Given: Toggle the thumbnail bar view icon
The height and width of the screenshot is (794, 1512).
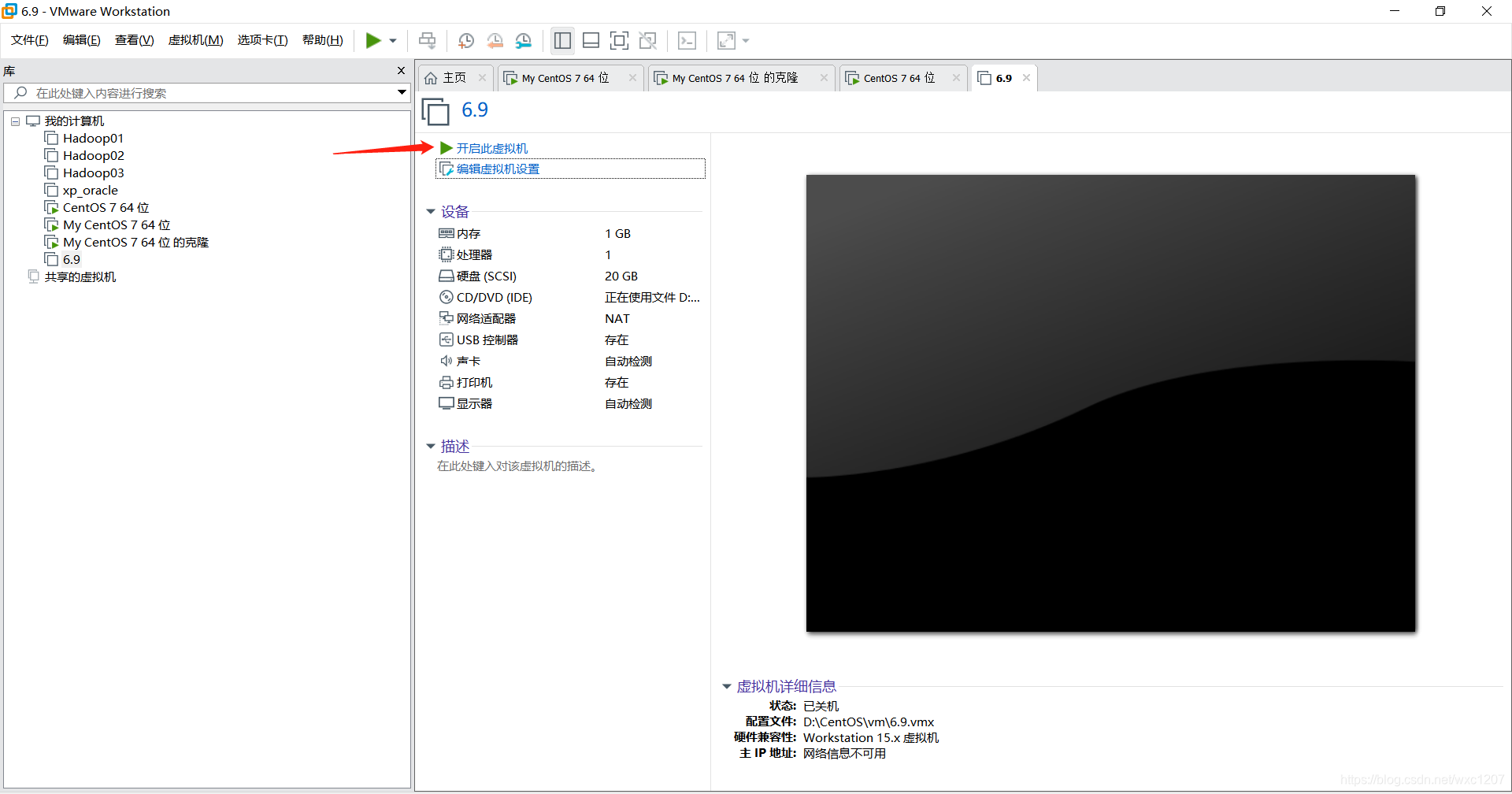Looking at the screenshot, I should click(591, 40).
